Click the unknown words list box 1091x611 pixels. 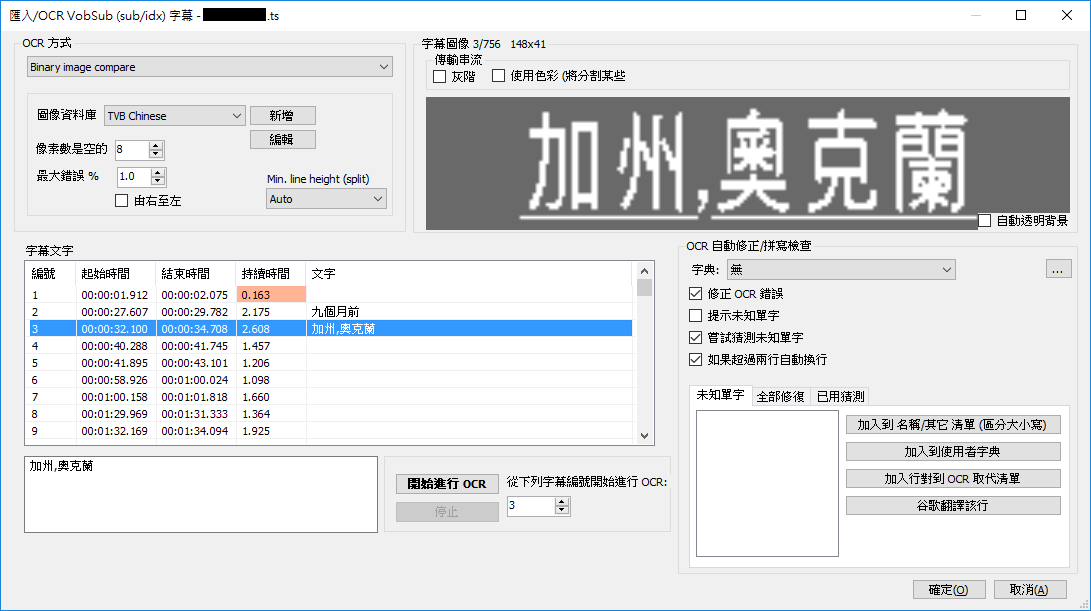point(767,484)
